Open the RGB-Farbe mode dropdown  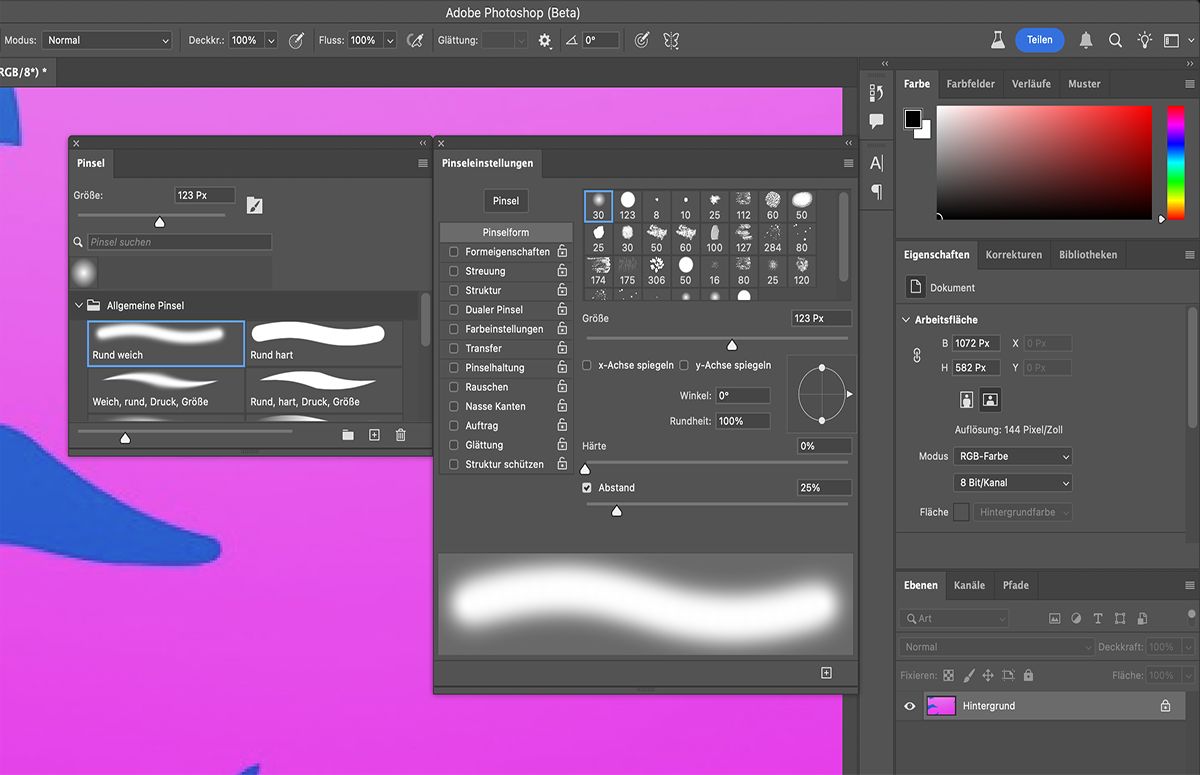click(1012, 456)
